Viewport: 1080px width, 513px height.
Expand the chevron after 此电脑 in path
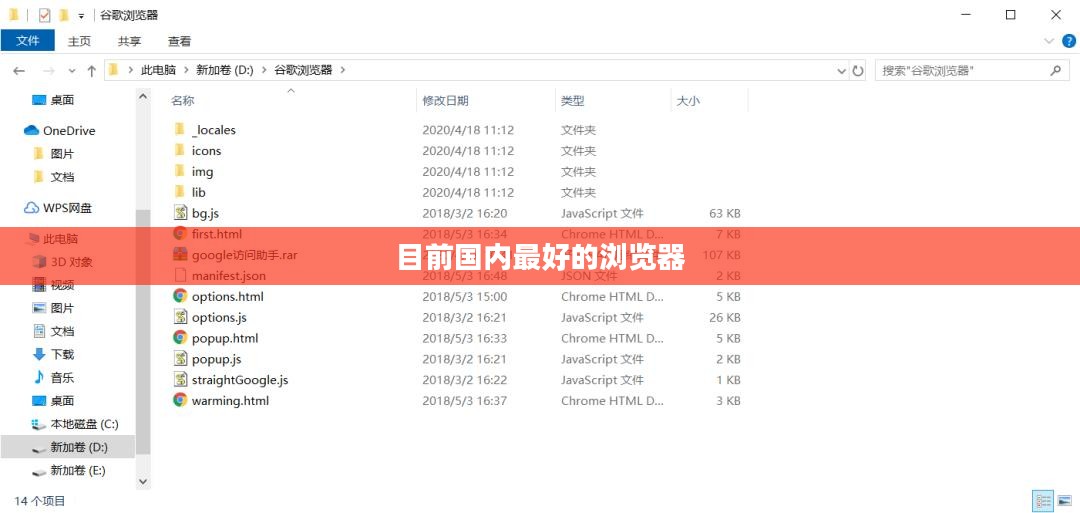click(186, 70)
